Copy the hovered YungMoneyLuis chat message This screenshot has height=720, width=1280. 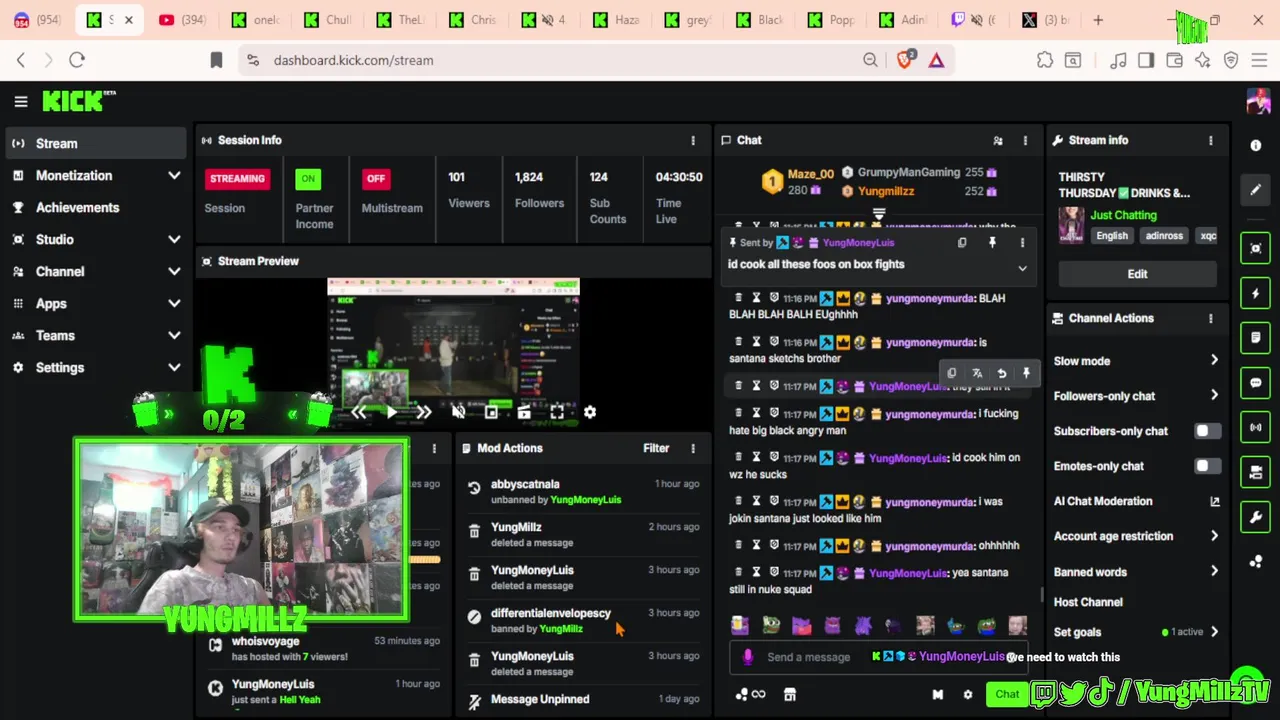[952, 373]
